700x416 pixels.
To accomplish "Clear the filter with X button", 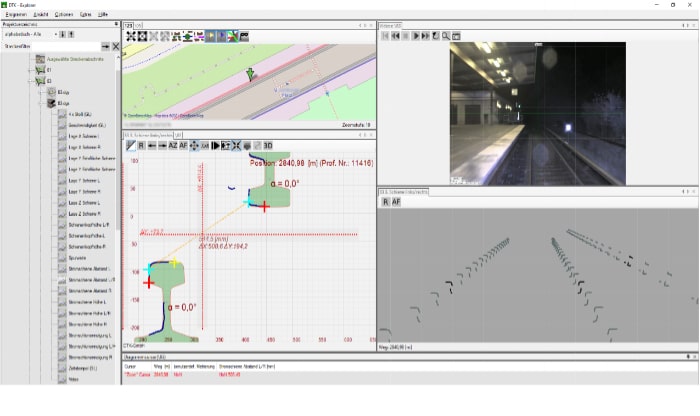I will pyautogui.click(x=115, y=46).
